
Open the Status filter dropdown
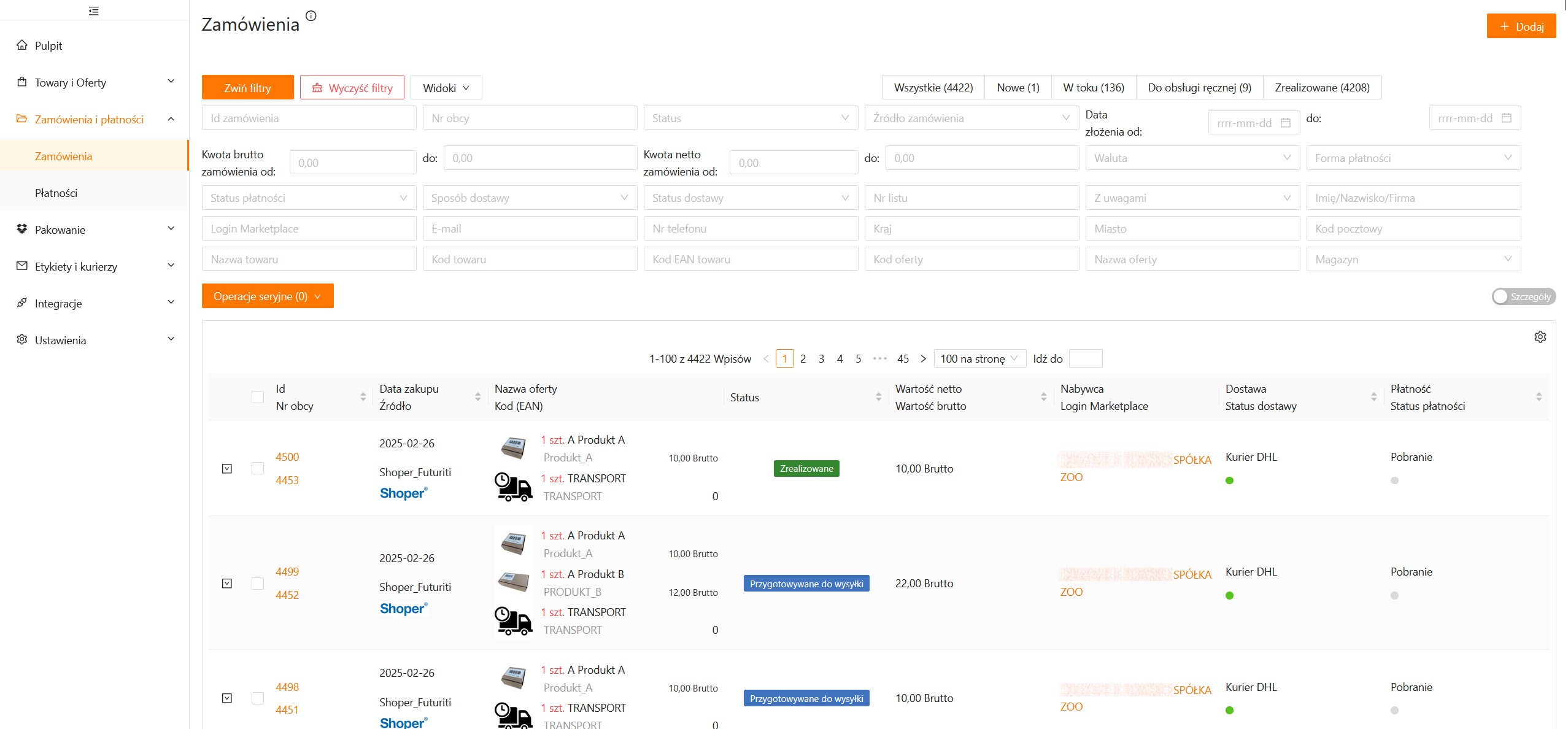click(x=750, y=118)
